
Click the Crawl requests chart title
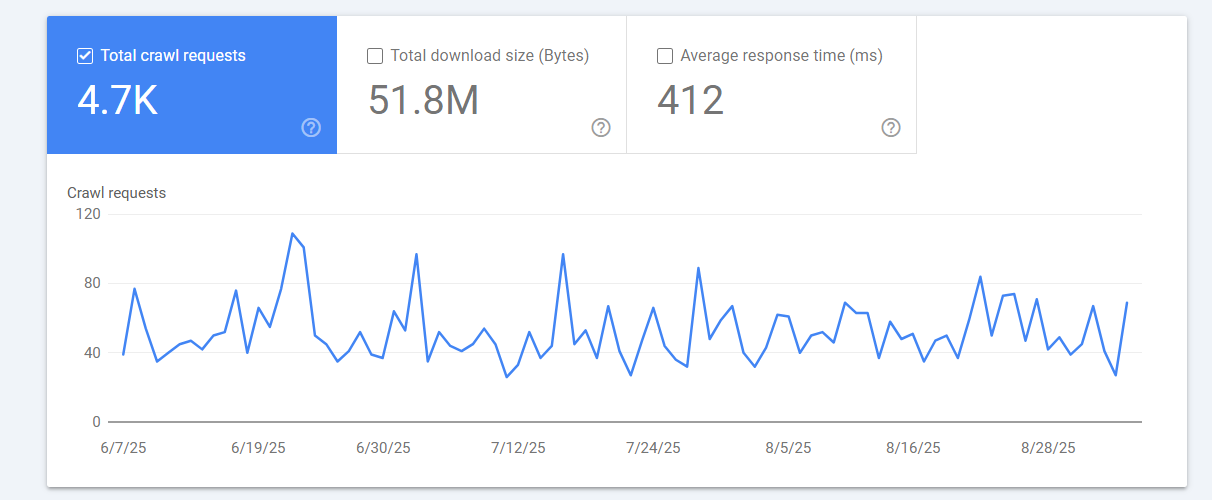(x=116, y=193)
